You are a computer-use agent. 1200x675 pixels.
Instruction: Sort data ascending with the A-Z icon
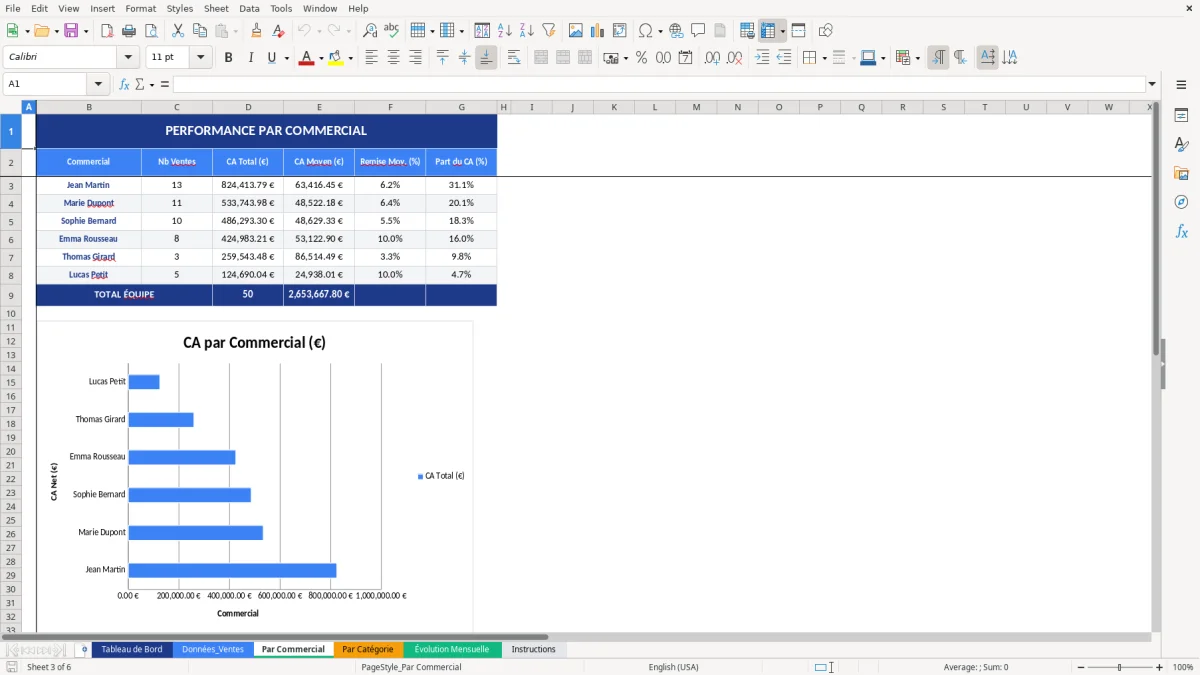click(503, 30)
